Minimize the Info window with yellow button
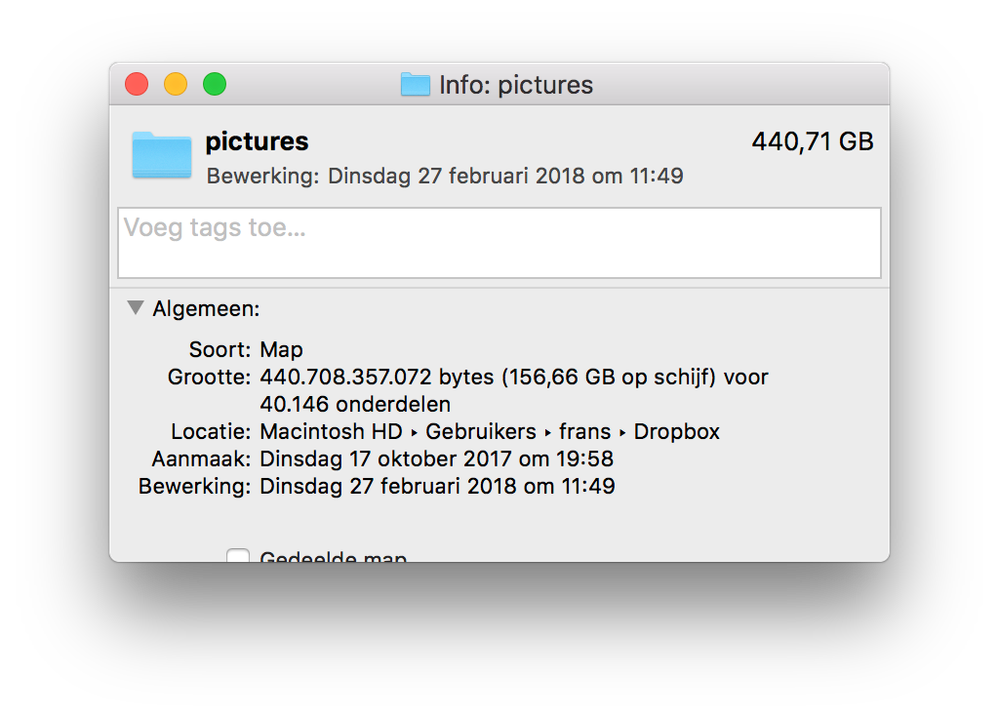 pyautogui.click(x=176, y=85)
